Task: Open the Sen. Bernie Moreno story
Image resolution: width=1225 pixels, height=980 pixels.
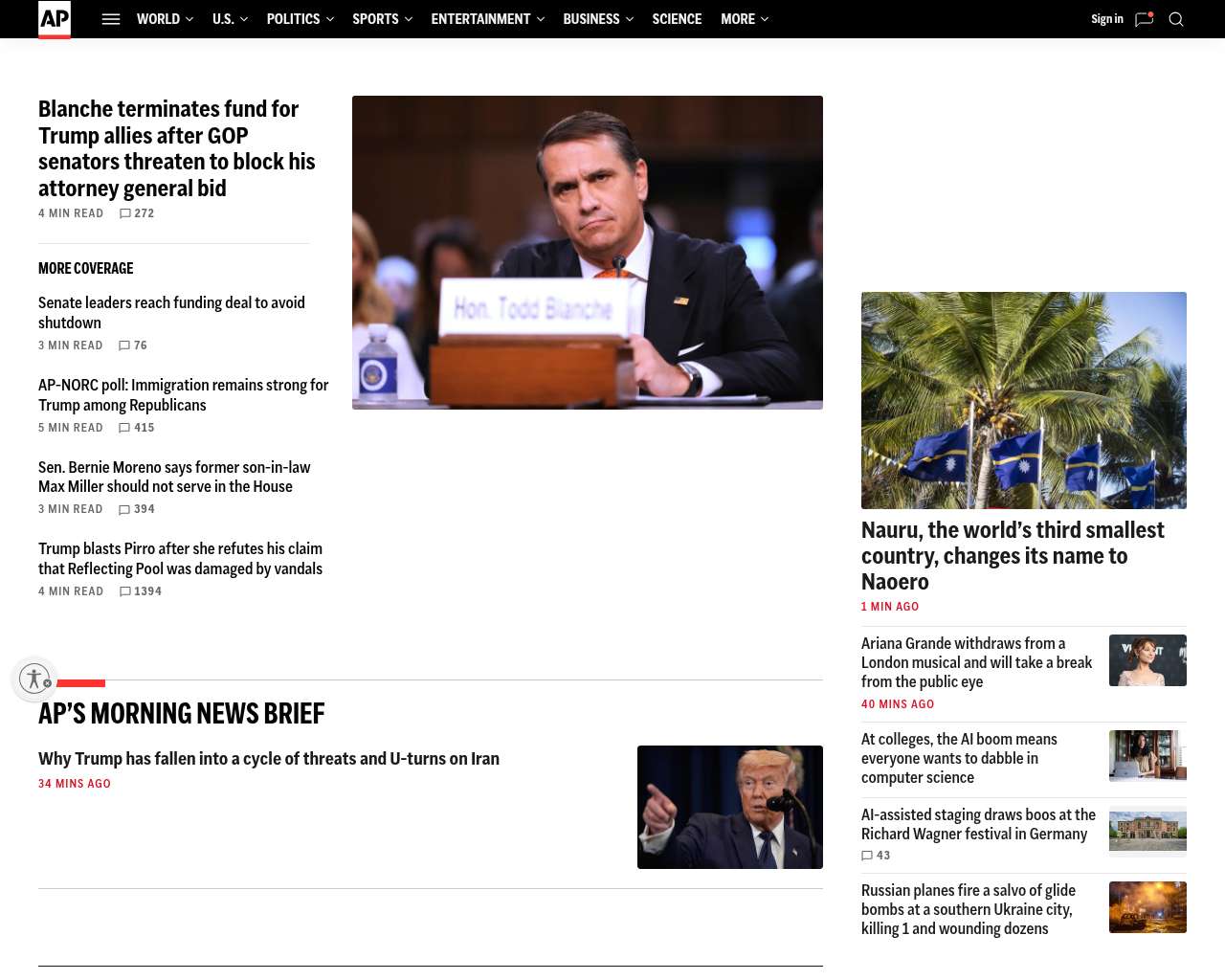Action: (x=174, y=477)
